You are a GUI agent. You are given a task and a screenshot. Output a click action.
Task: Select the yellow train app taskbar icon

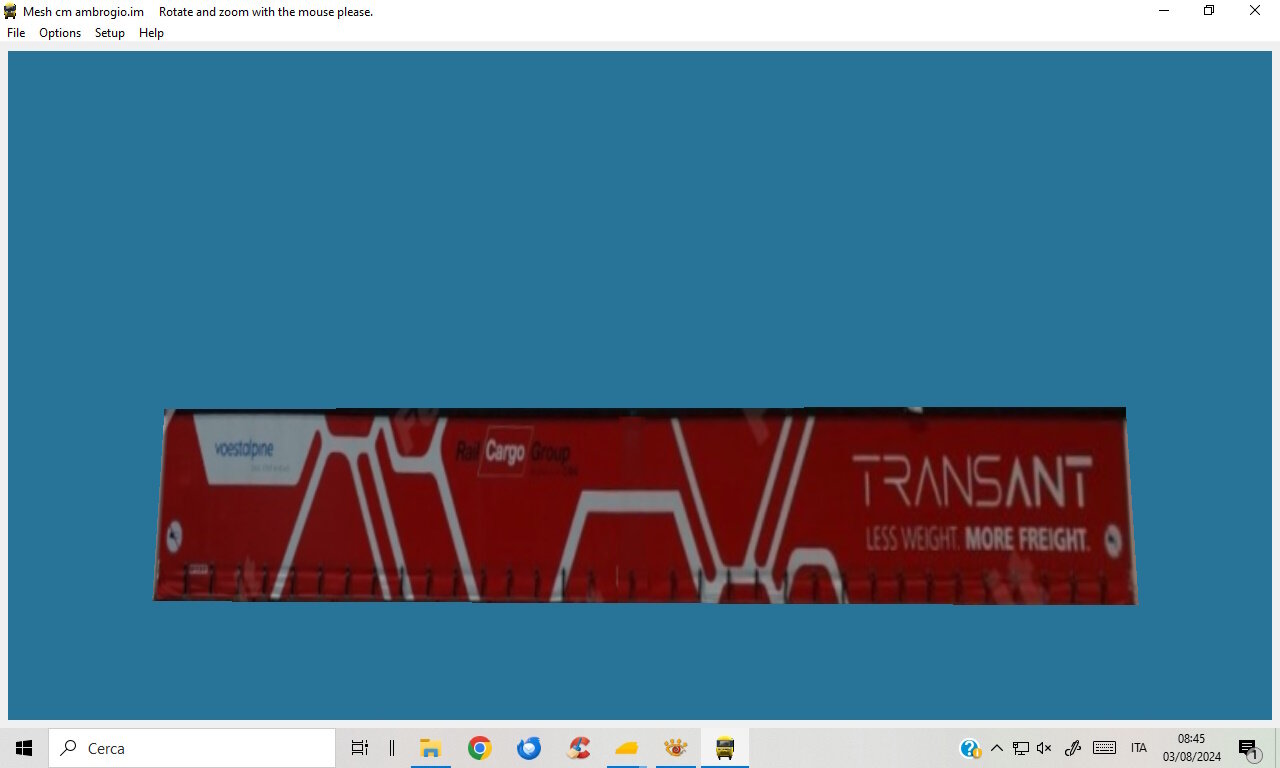(x=725, y=748)
